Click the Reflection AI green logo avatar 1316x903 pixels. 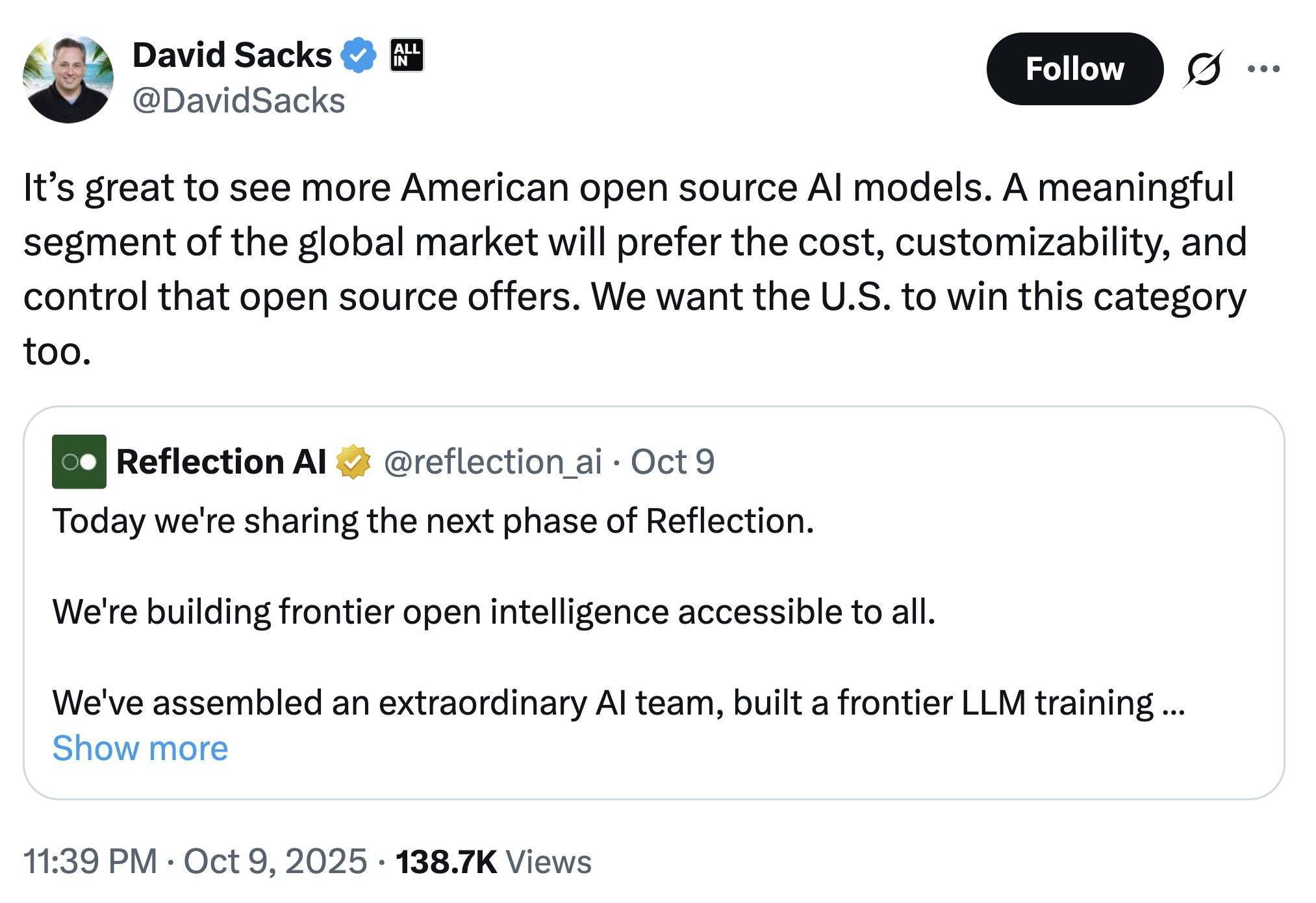pos(79,462)
